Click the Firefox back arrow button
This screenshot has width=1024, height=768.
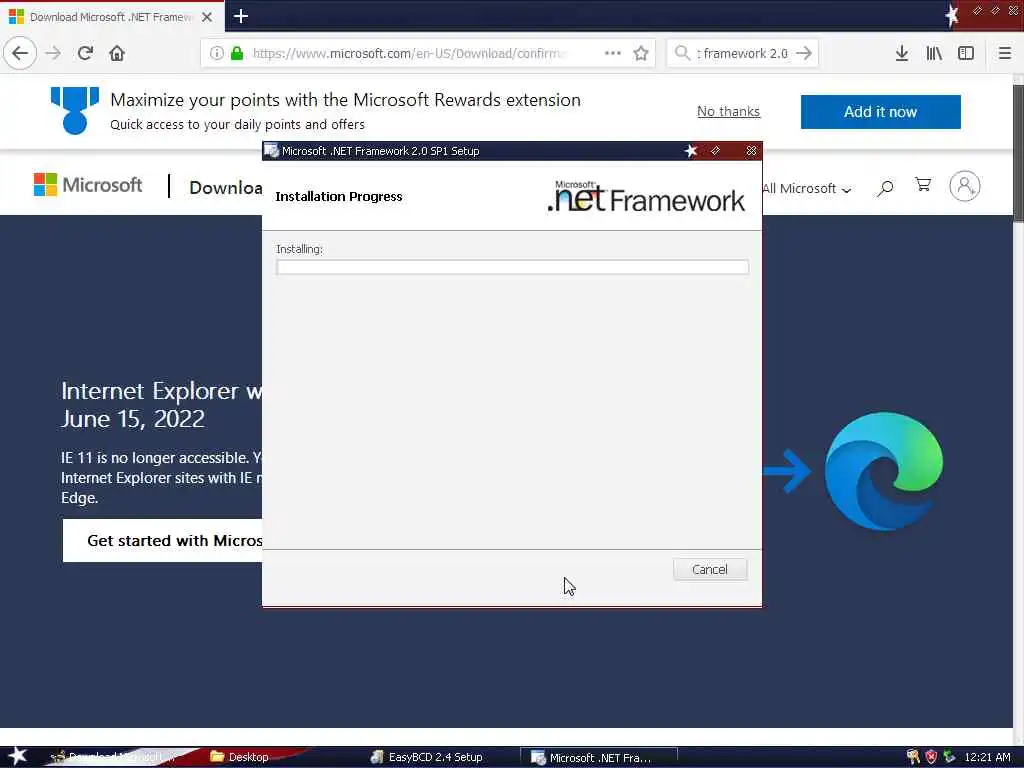point(20,53)
